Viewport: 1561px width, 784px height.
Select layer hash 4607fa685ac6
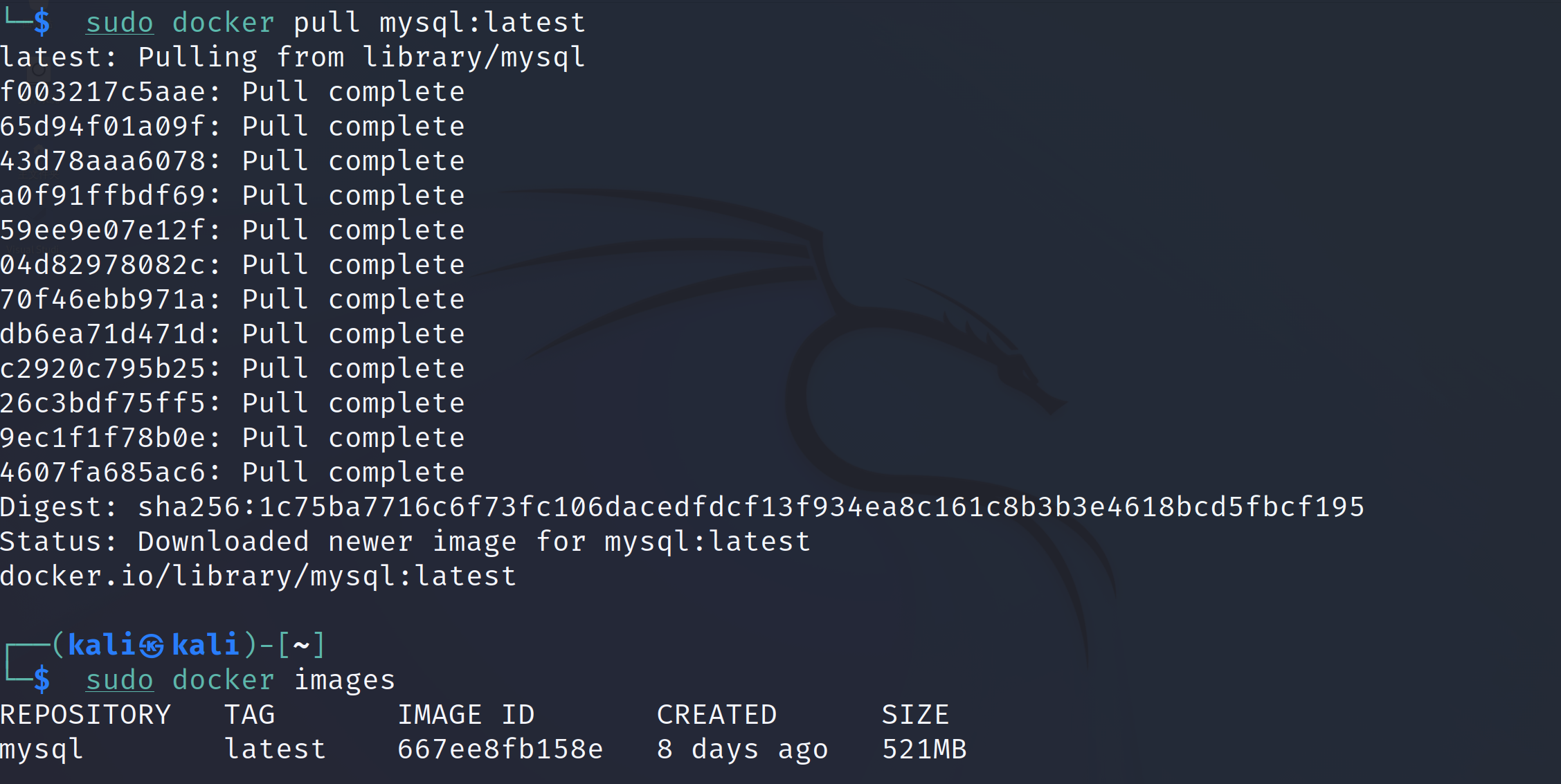[x=102, y=473]
